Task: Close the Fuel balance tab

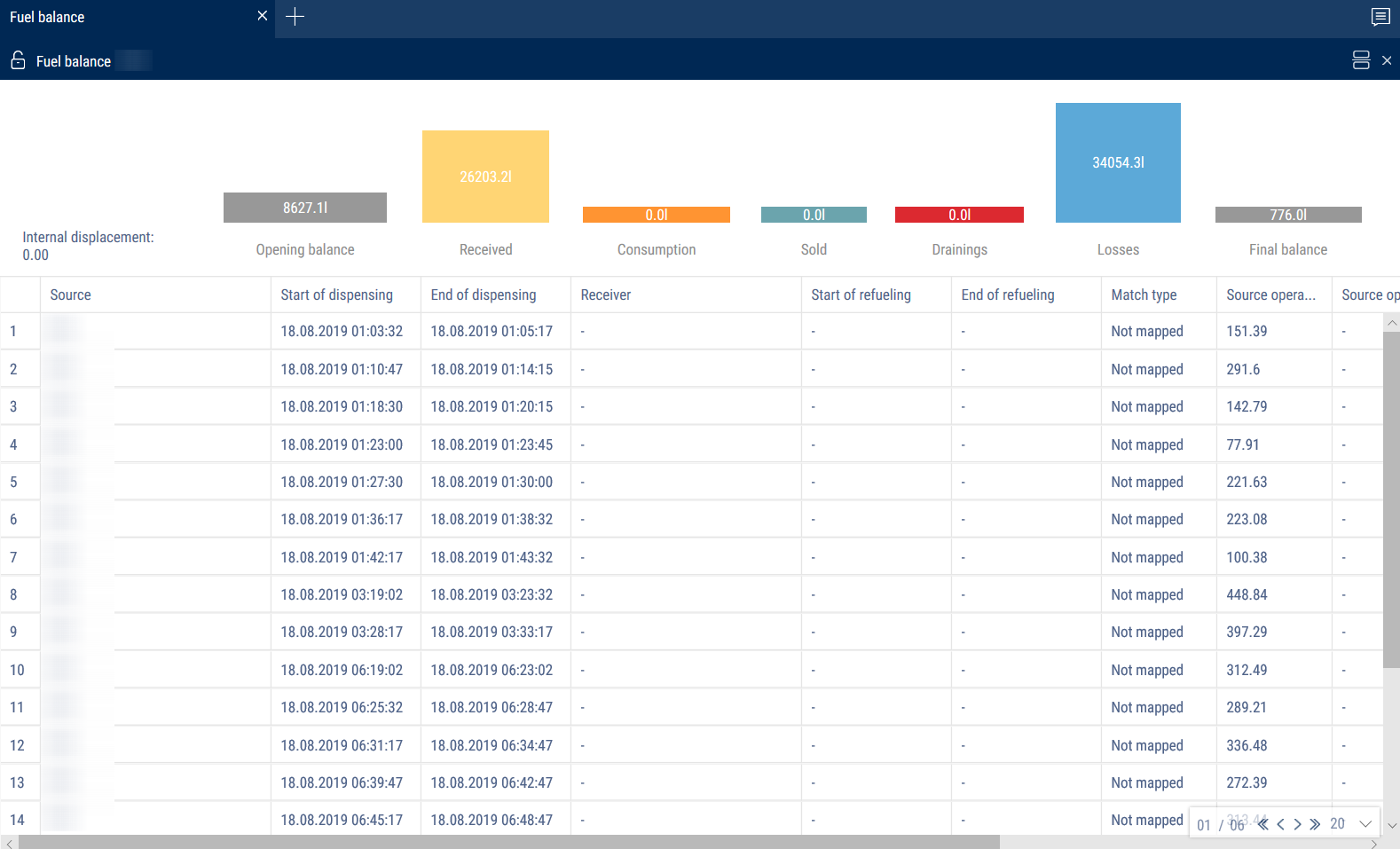Action: pos(262,16)
